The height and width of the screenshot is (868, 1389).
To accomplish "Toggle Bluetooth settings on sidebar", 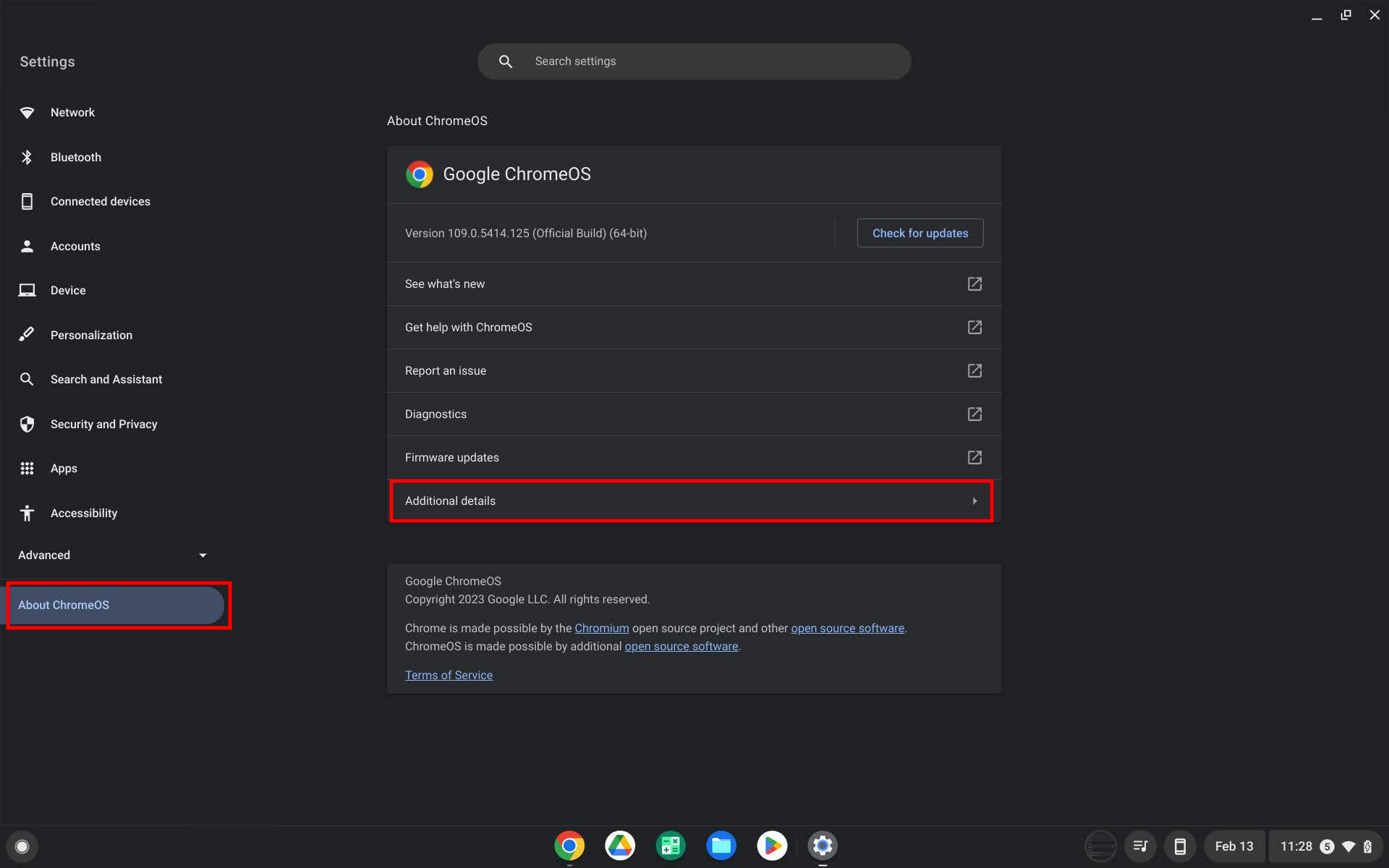I will point(76,157).
